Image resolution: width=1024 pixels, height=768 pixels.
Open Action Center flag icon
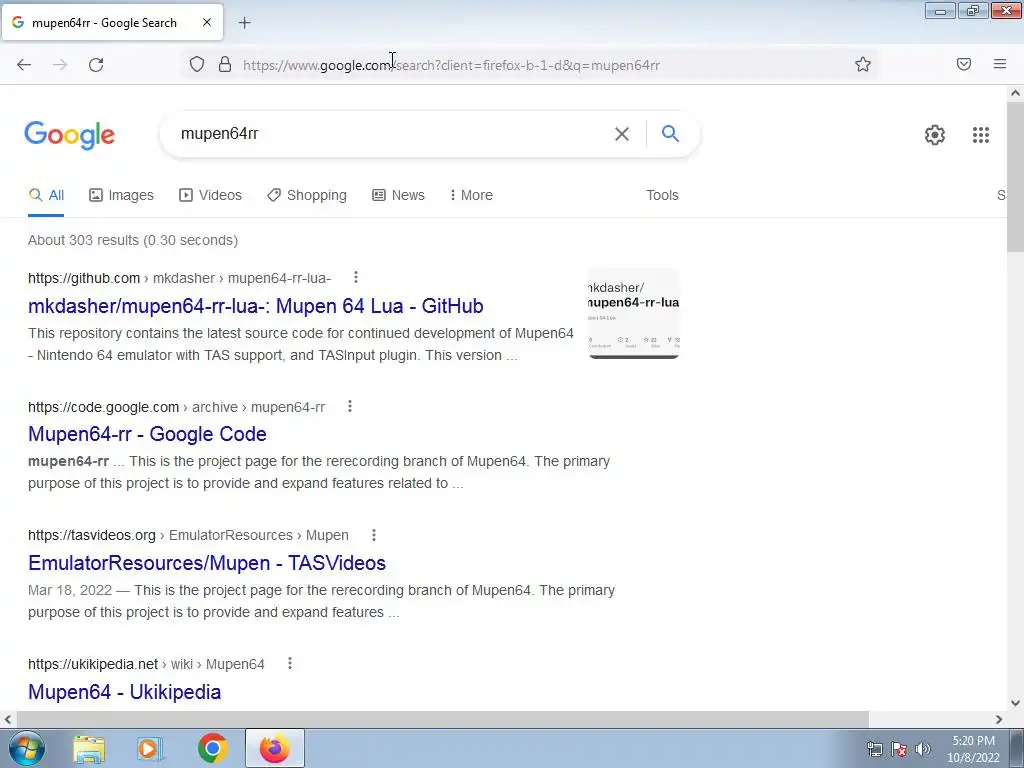click(x=899, y=749)
